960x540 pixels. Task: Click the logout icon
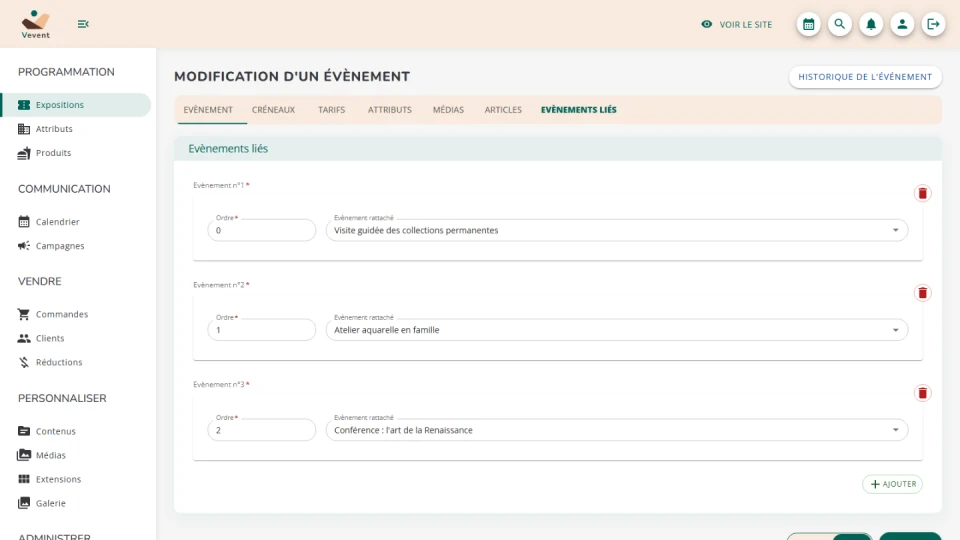[x=934, y=24]
